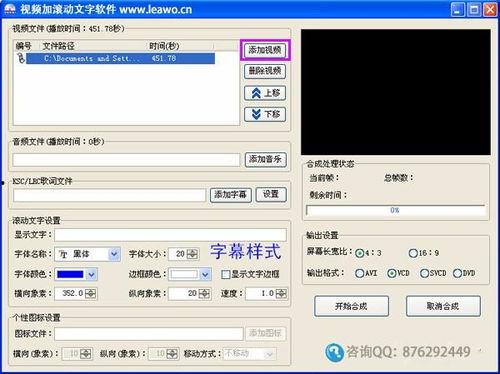Click the 字幕样式 subtitle style preview text
This screenshot has height=374, width=500.
[x=246, y=251]
